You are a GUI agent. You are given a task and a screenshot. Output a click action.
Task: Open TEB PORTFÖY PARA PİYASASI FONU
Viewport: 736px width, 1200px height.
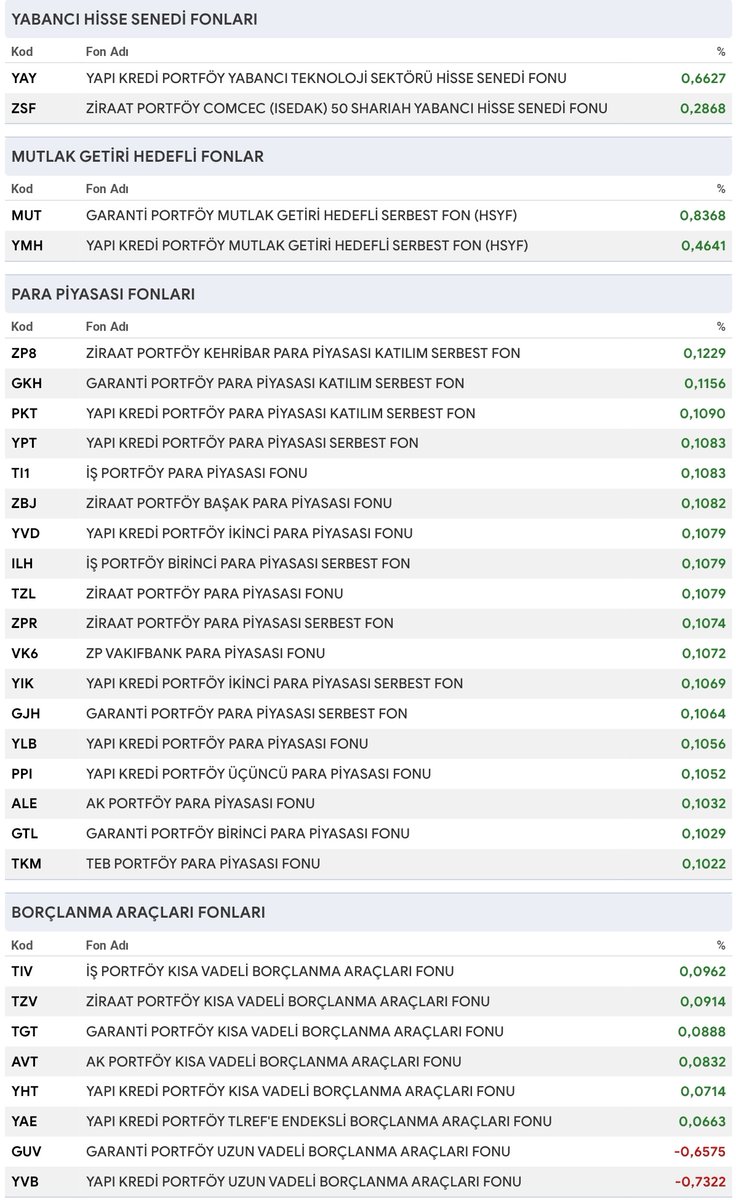click(203, 863)
